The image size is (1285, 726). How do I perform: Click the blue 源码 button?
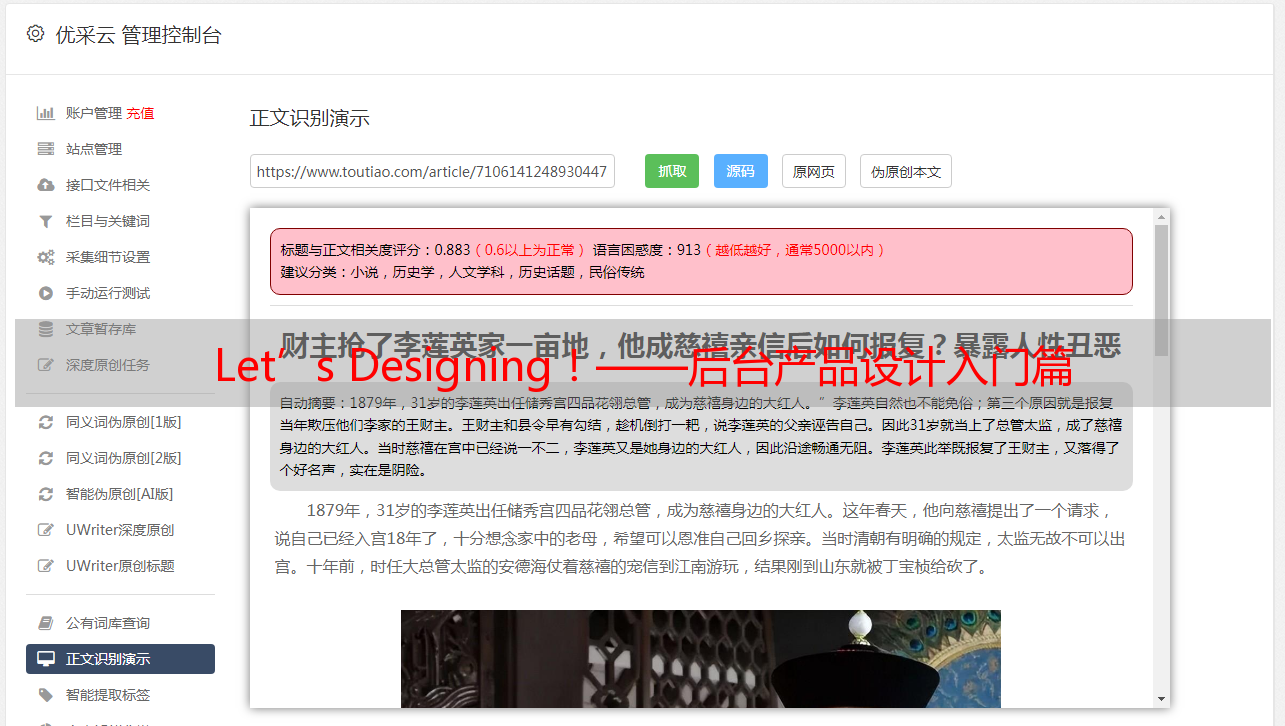pyautogui.click(x=740, y=171)
